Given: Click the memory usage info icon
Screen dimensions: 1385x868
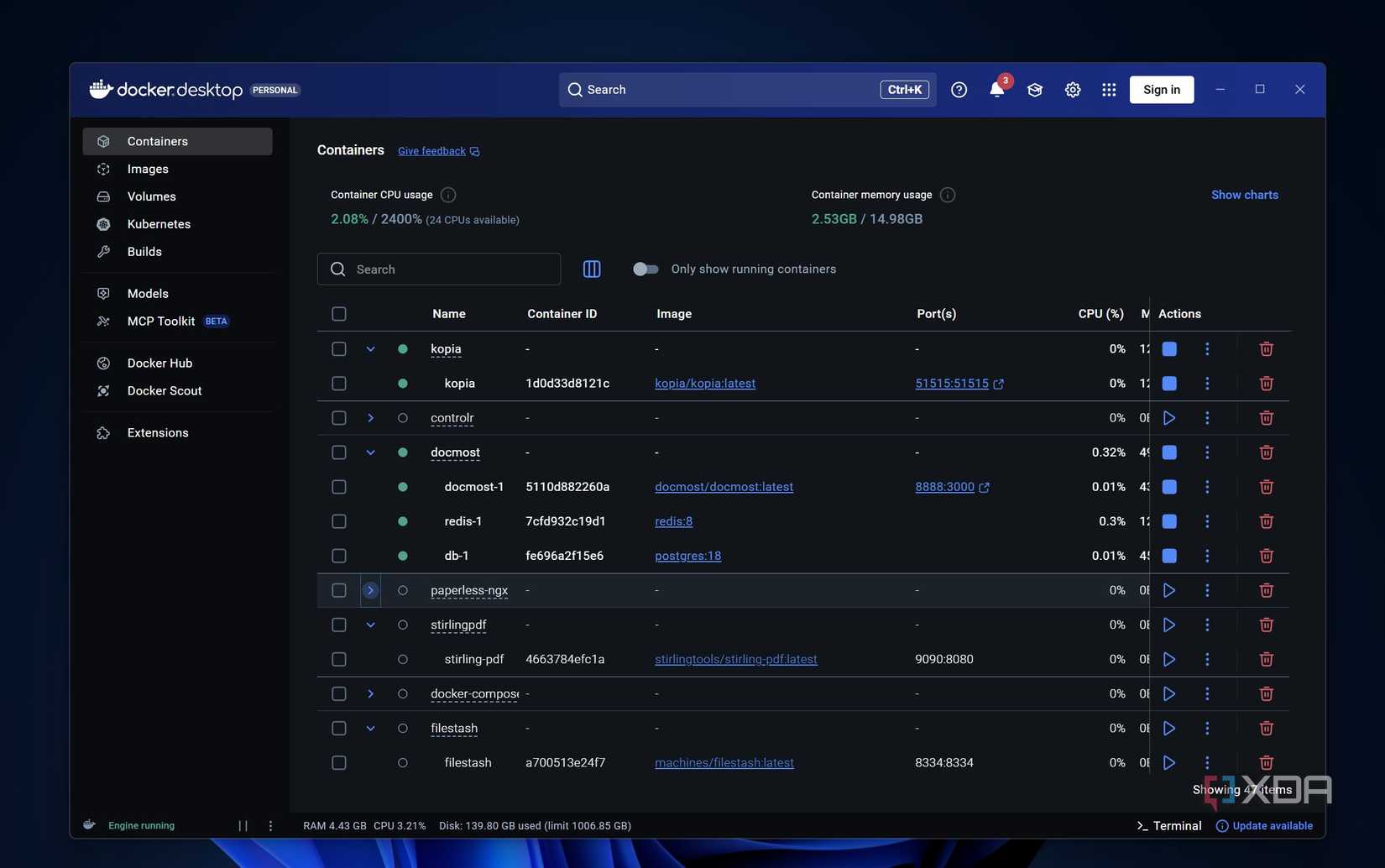Looking at the screenshot, I should tap(948, 195).
